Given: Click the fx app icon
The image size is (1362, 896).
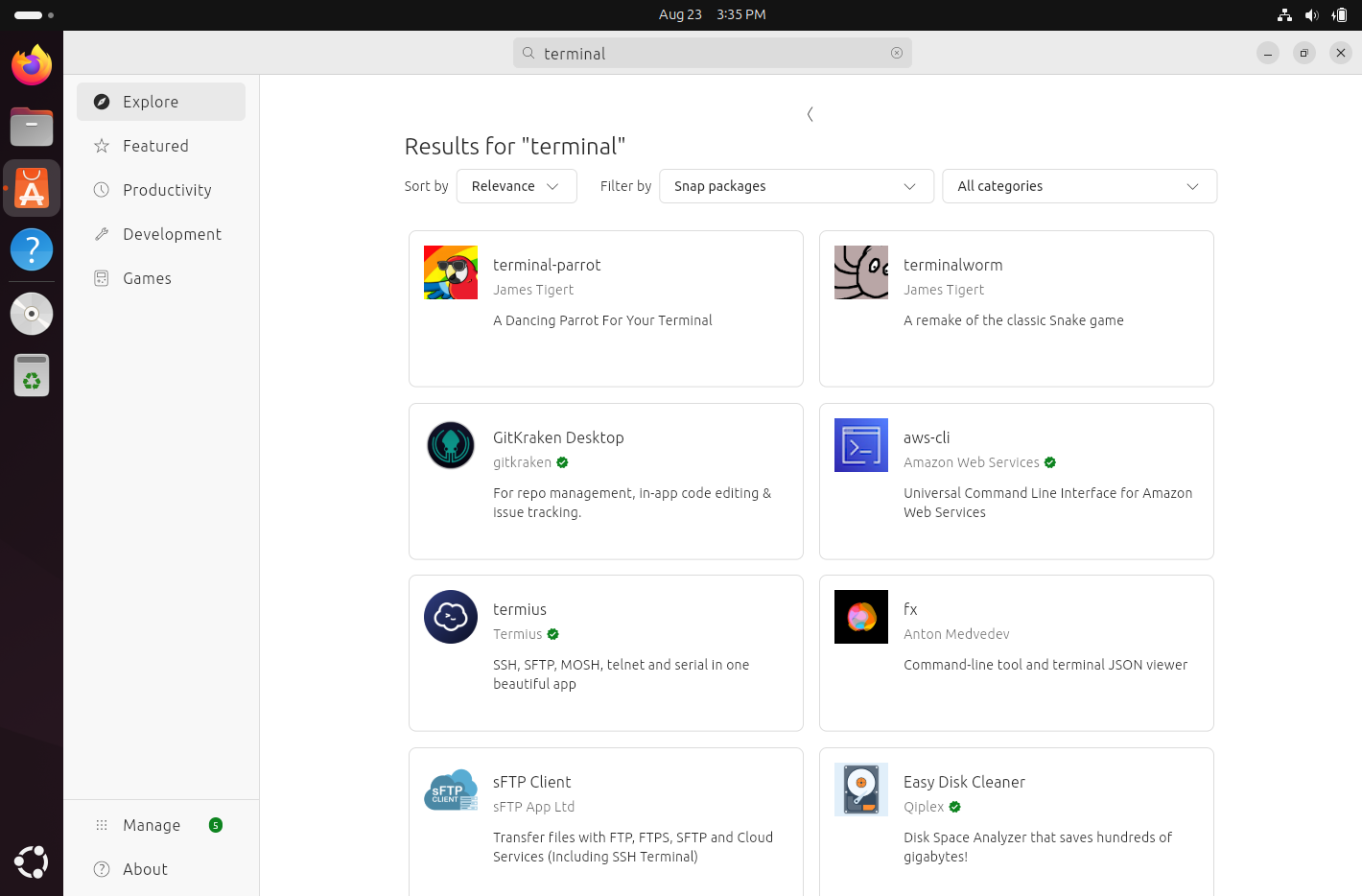Looking at the screenshot, I should click(x=860, y=617).
